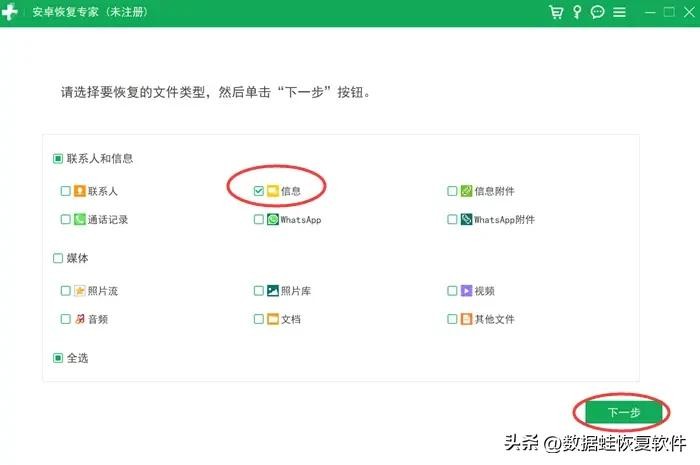Open the chat feedback bubble icon
700x465 pixels.
[598, 13]
